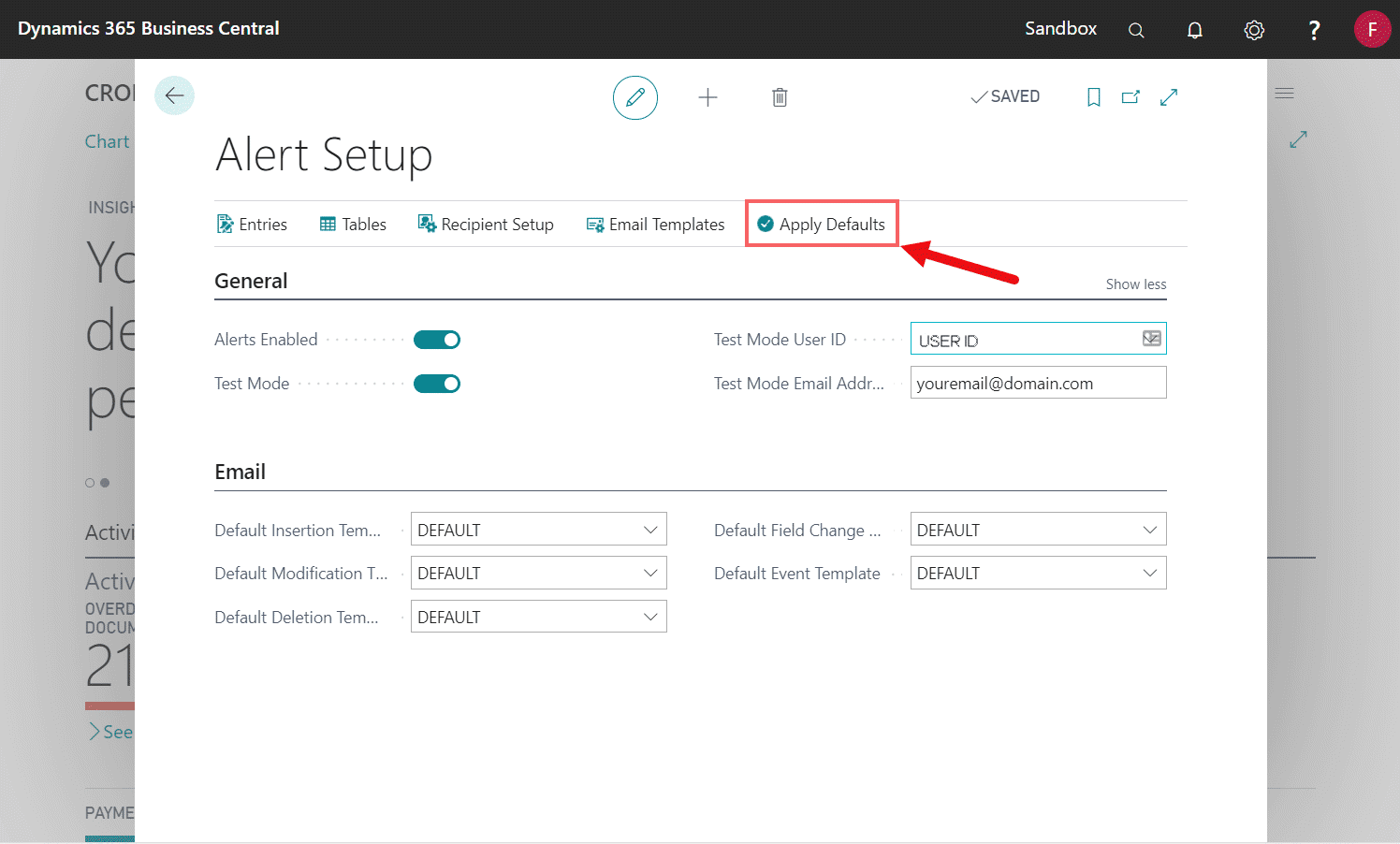Click the Apply Defaults action

(x=821, y=225)
